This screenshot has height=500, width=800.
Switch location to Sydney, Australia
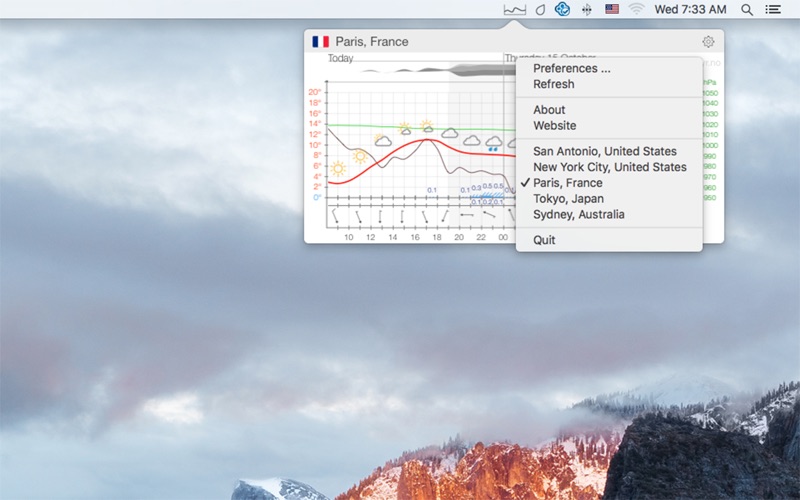(609, 214)
